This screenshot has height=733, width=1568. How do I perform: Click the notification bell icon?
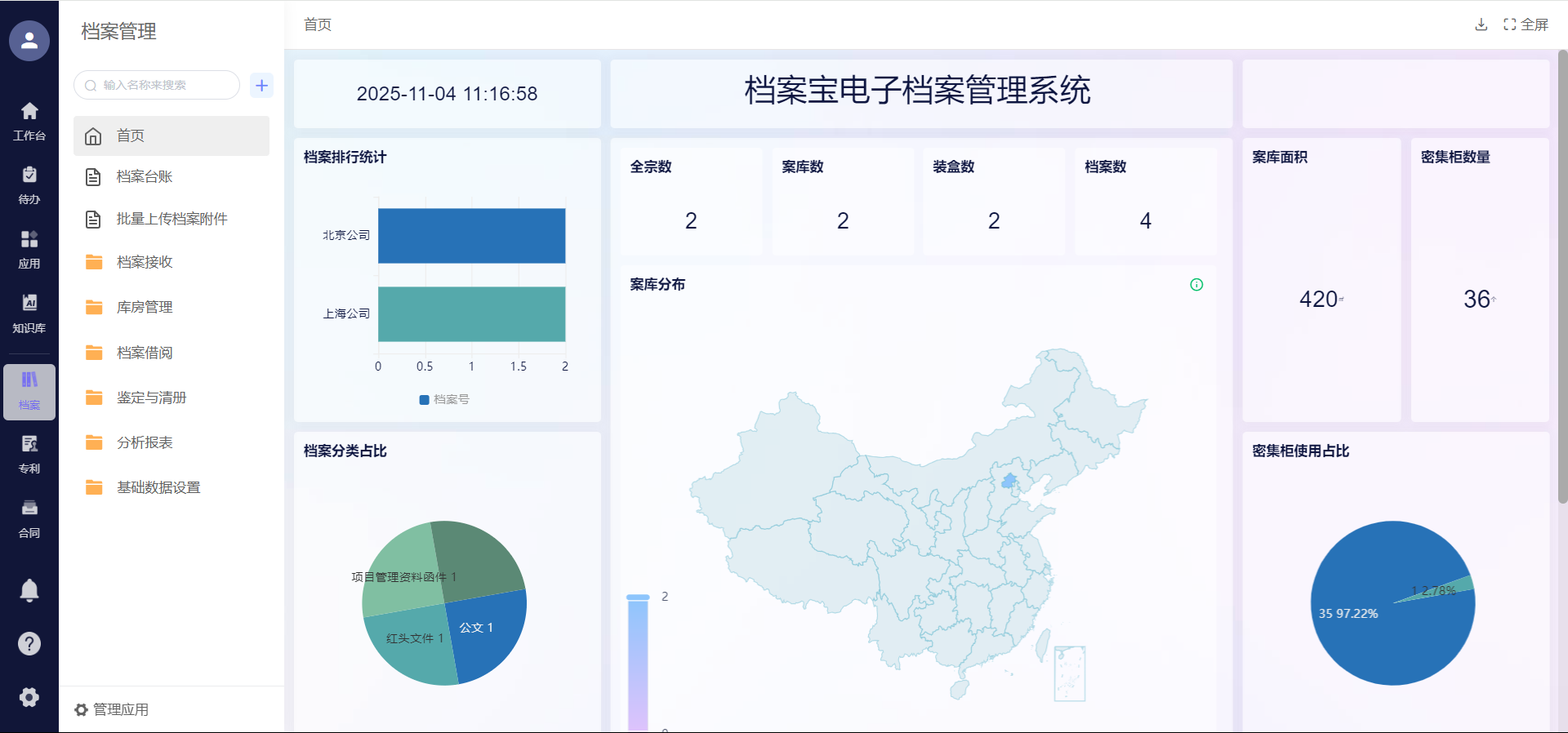pos(29,590)
